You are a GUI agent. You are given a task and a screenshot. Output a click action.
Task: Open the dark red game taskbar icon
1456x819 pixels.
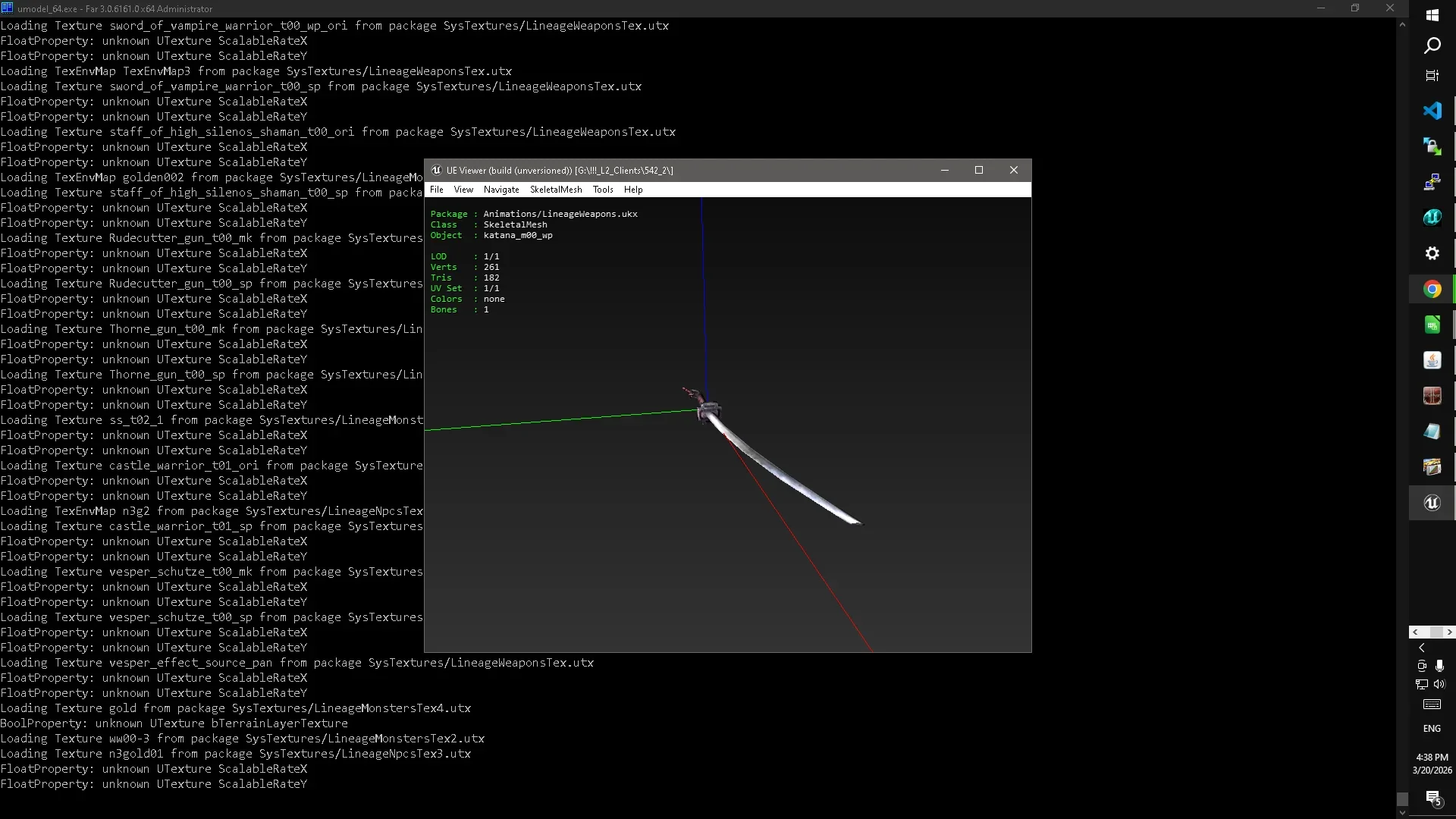(x=1432, y=396)
